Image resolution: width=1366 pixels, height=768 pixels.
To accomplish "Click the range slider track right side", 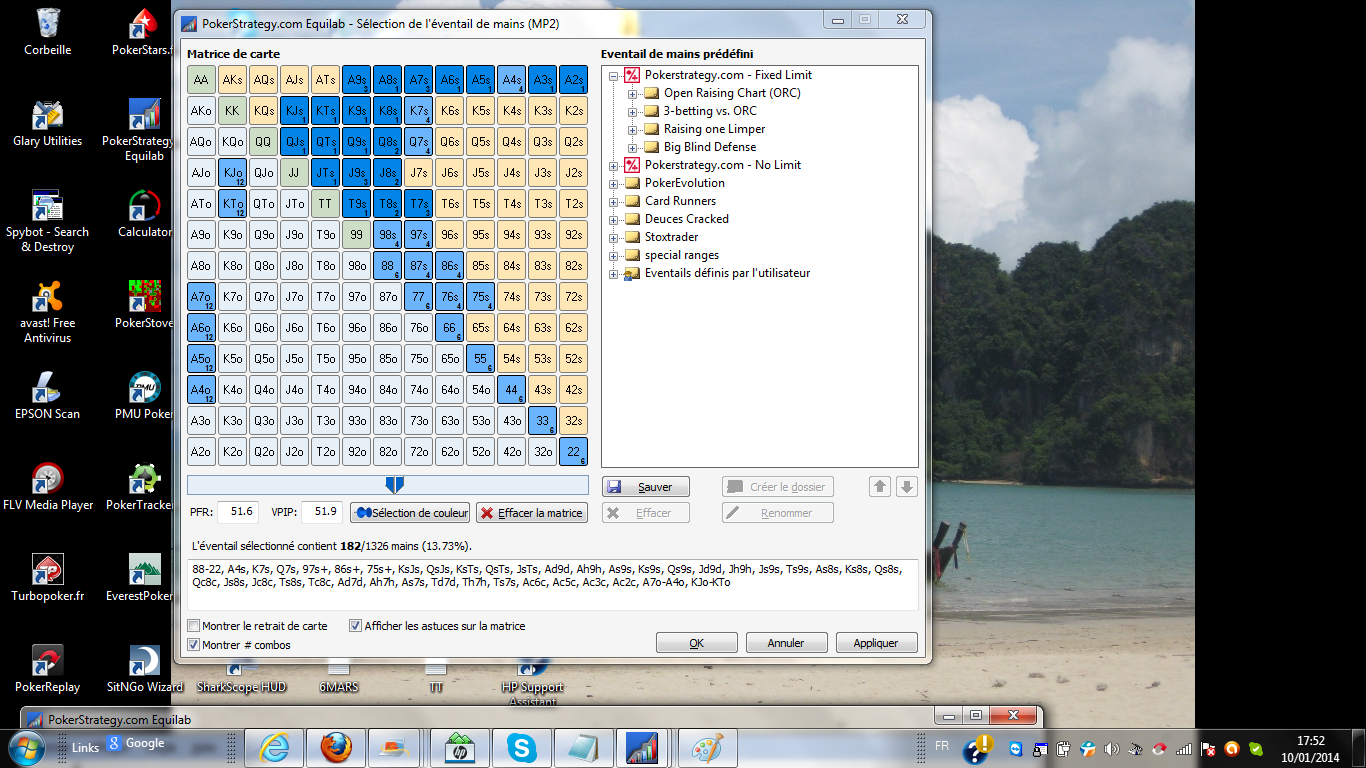I will tap(496, 485).
